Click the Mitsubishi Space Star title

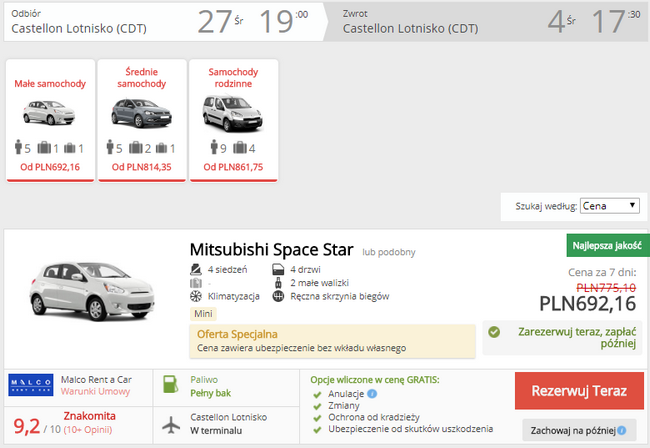(272, 250)
